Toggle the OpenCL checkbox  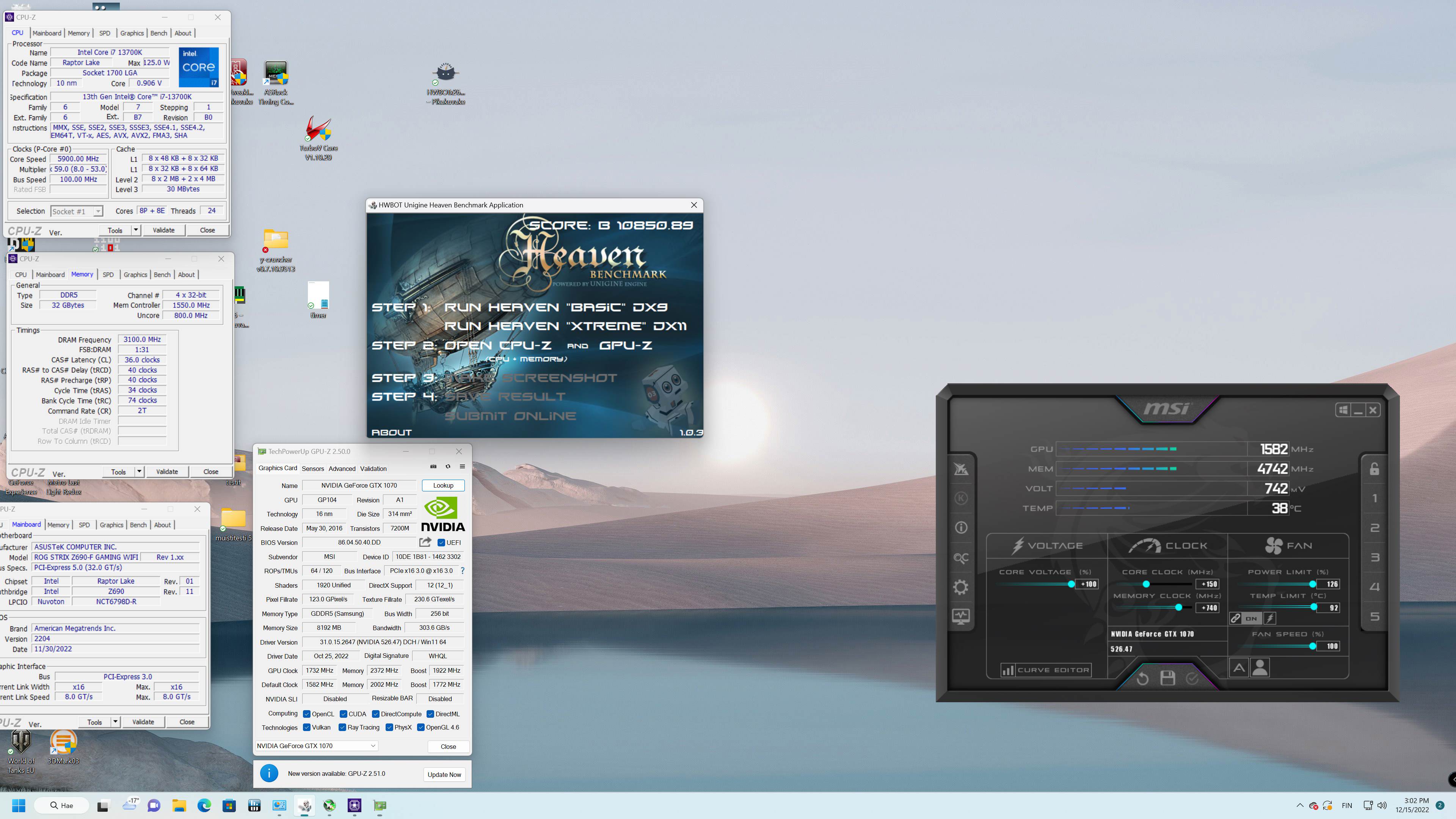coord(307,714)
